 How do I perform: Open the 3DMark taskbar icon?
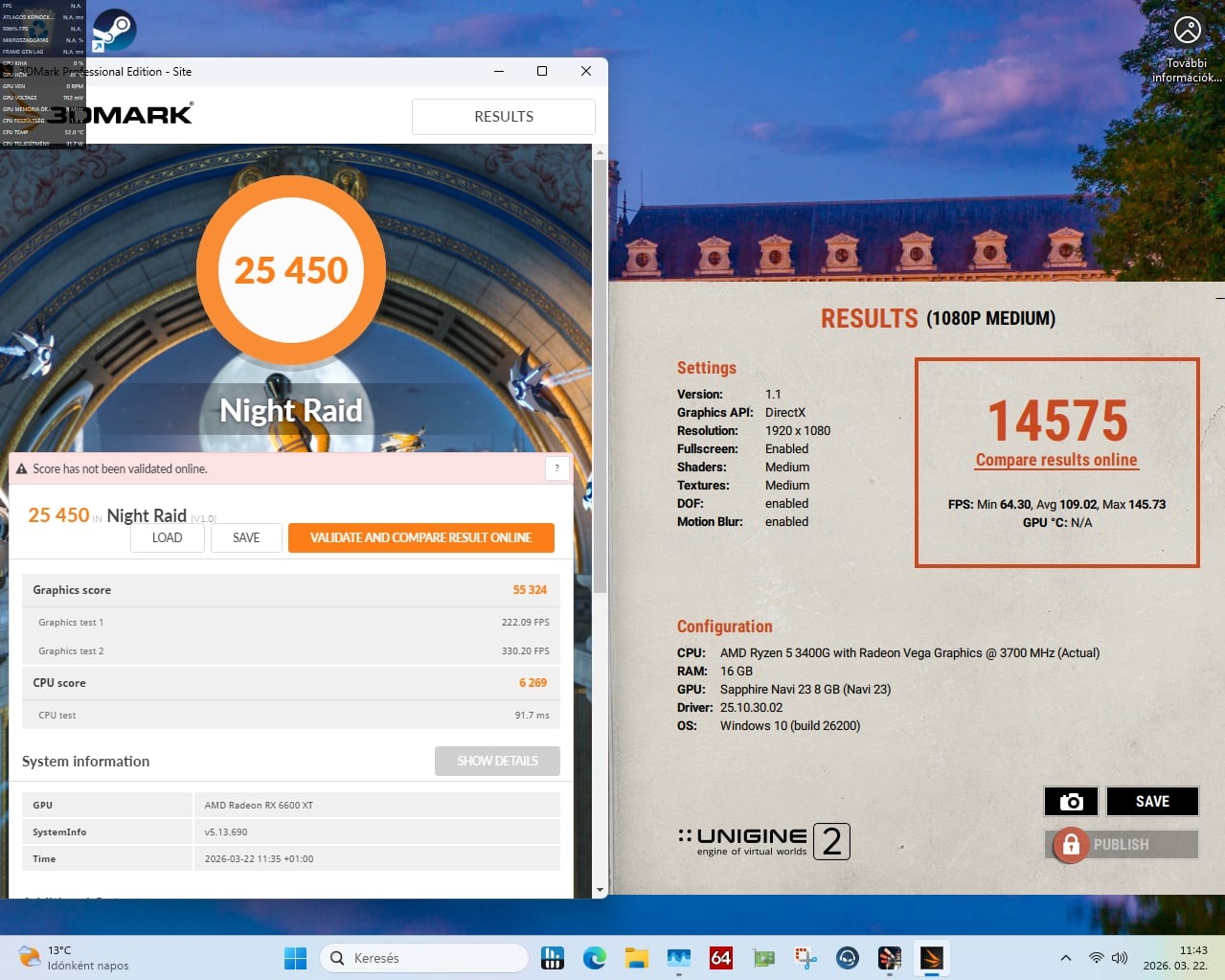point(932,958)
